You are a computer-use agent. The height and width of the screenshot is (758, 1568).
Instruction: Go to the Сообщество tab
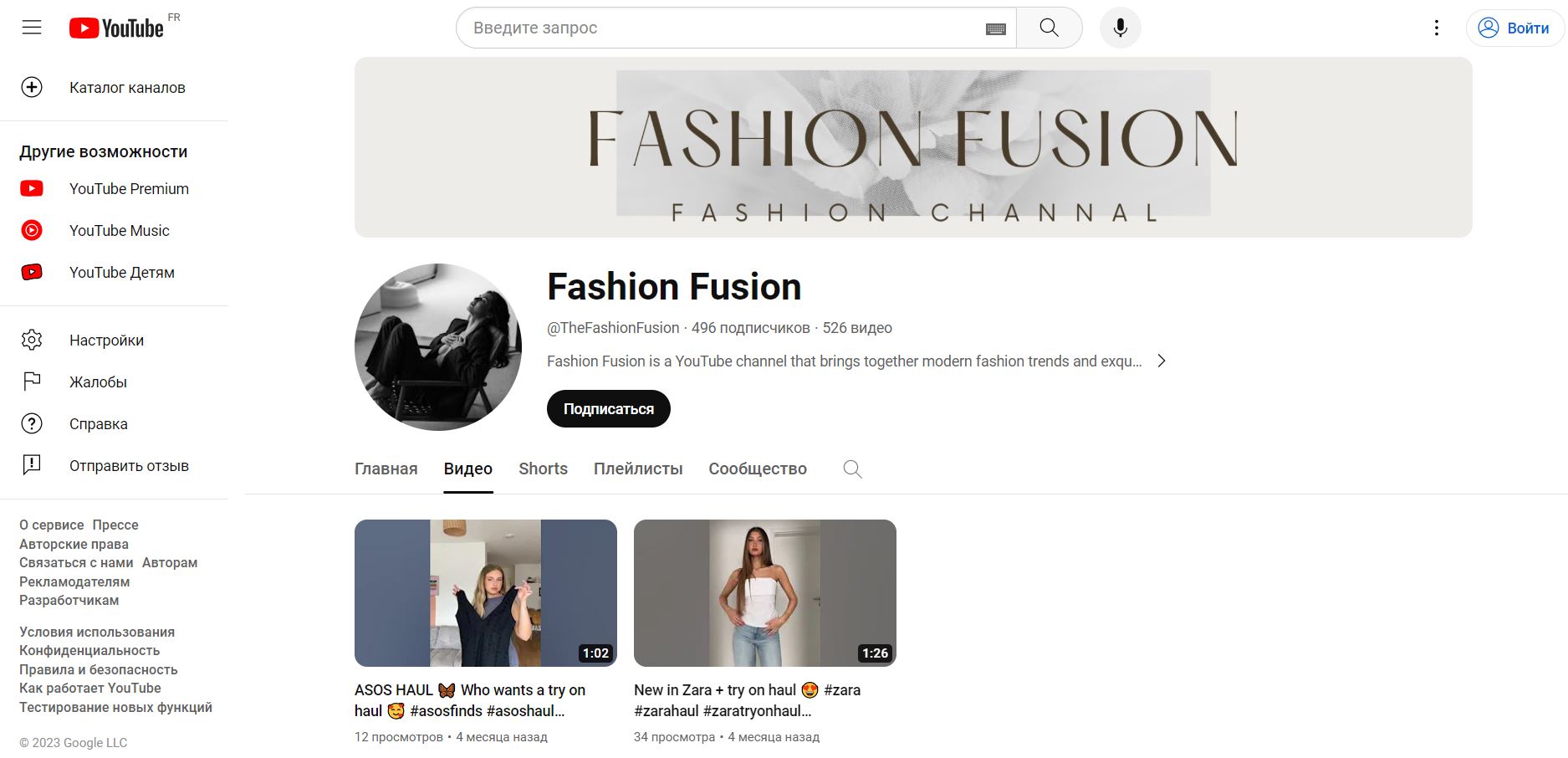click(757, 469)
